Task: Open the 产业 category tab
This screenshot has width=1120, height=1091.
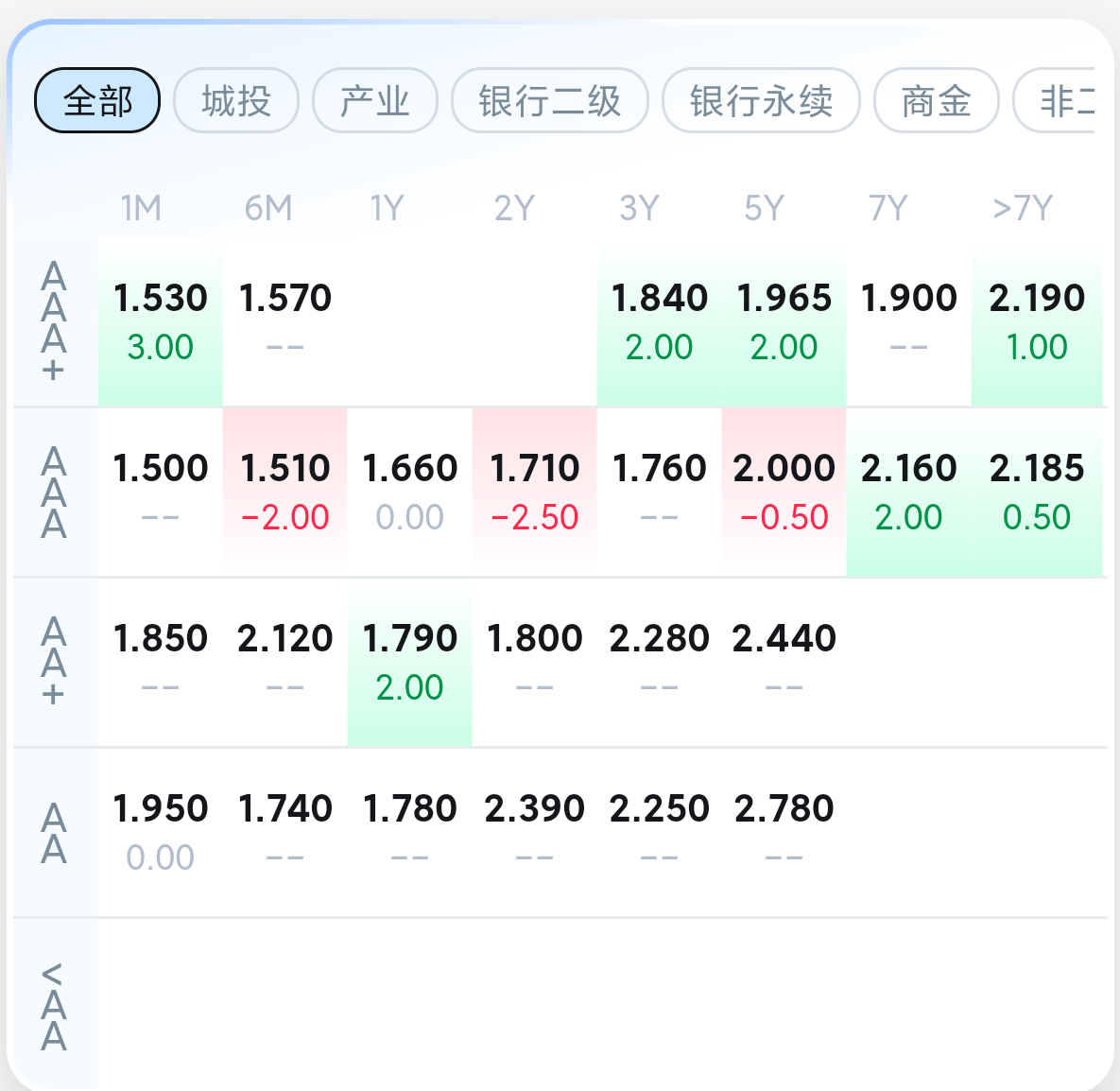Action: pos(375,100)
